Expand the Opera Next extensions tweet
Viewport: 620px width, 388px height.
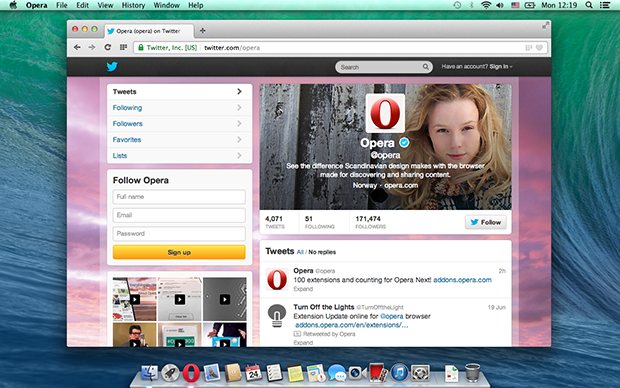click(x=303, y=289)
